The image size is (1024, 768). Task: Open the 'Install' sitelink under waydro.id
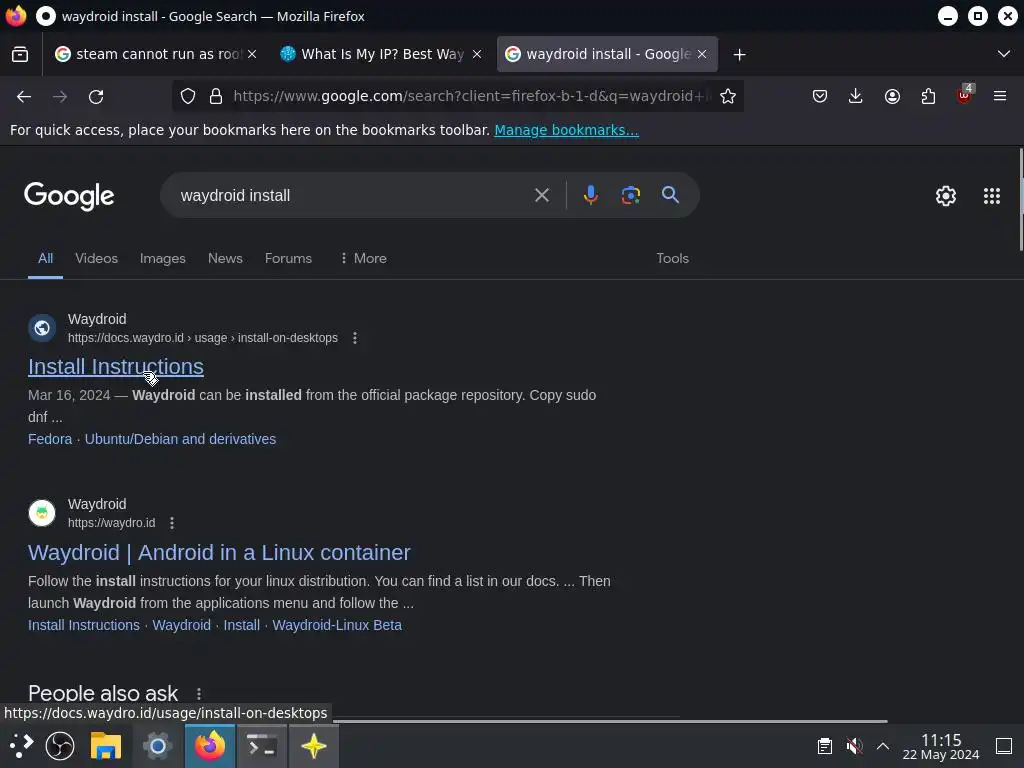pos(242,625)
